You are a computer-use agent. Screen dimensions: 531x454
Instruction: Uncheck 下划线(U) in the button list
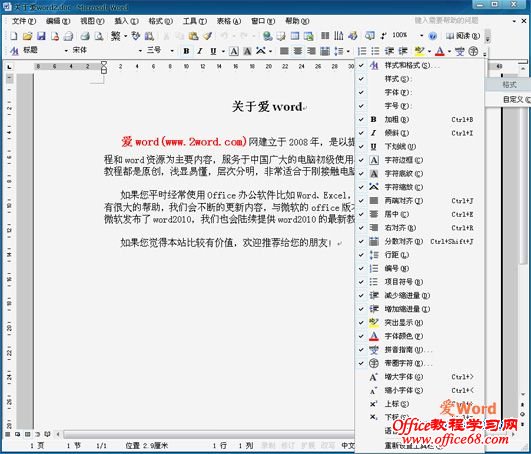point(419,147)
